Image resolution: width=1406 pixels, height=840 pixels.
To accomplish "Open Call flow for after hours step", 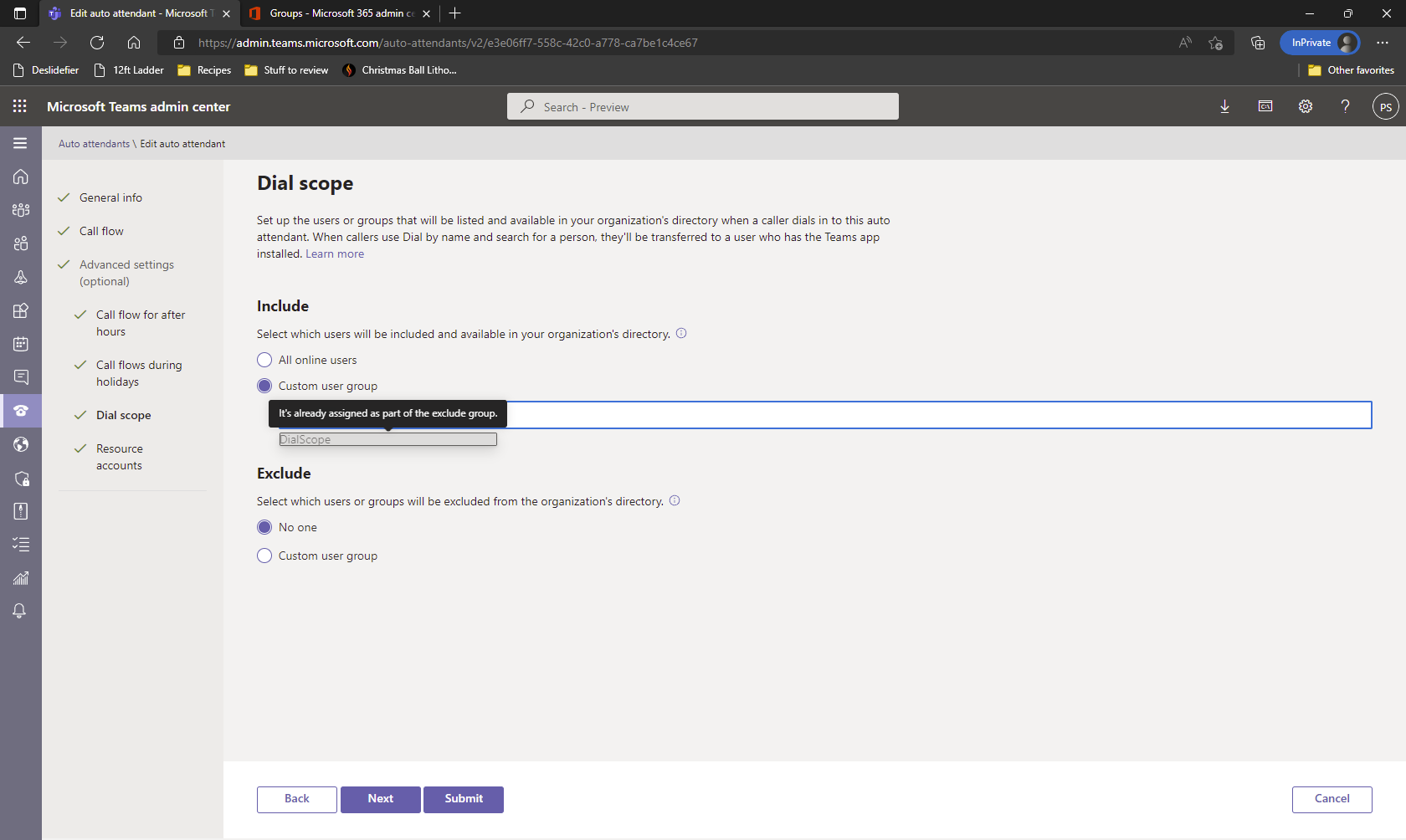I will [x=141, y=323].
